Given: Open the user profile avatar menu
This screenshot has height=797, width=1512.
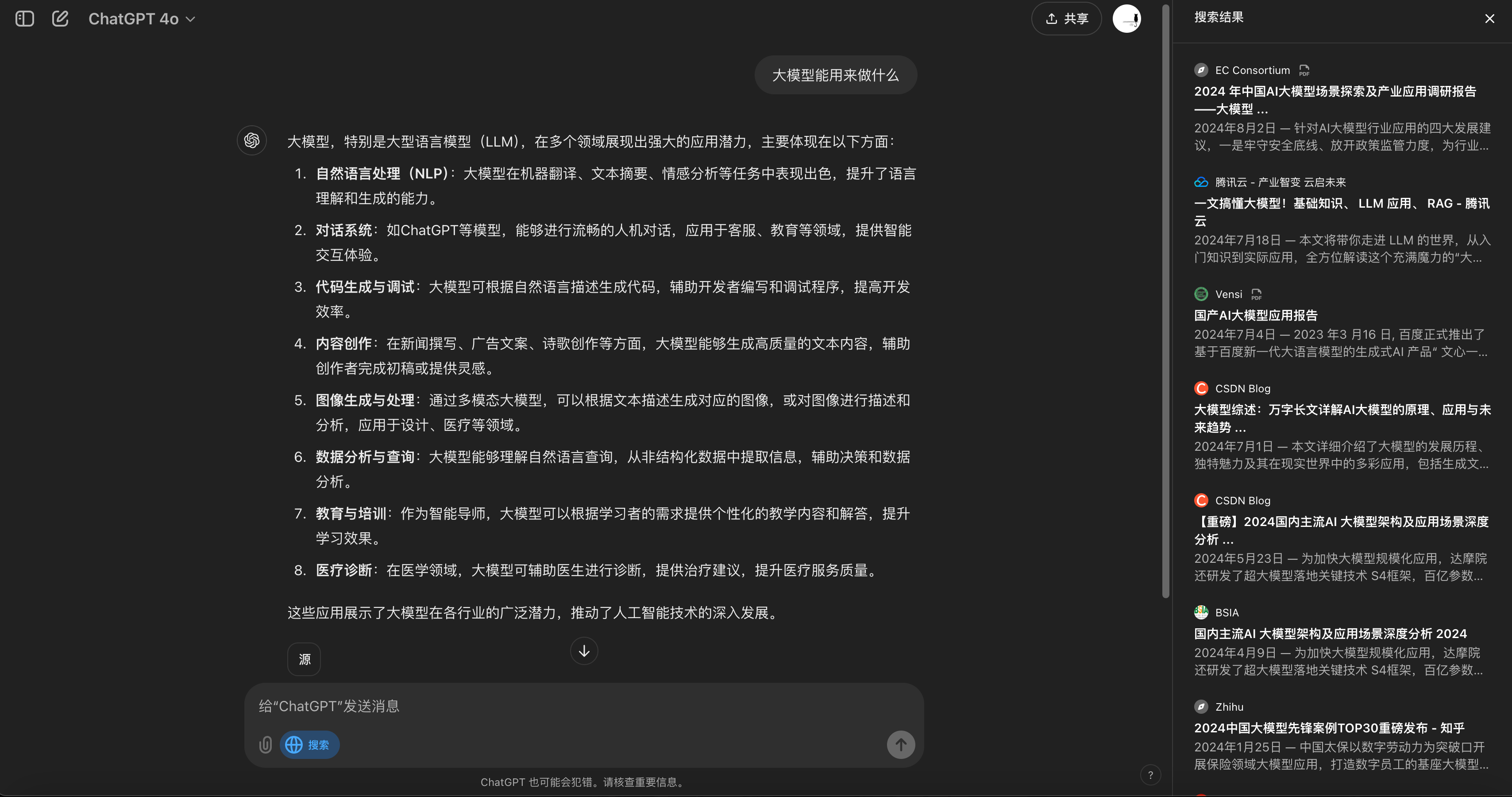Looking at the screenshot, I should (x=1126, y=19).
